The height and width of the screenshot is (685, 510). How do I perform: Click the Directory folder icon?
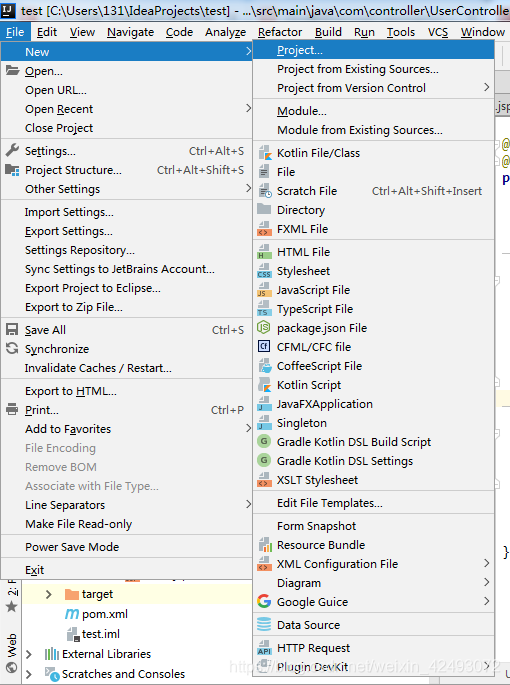coord(264,209)
